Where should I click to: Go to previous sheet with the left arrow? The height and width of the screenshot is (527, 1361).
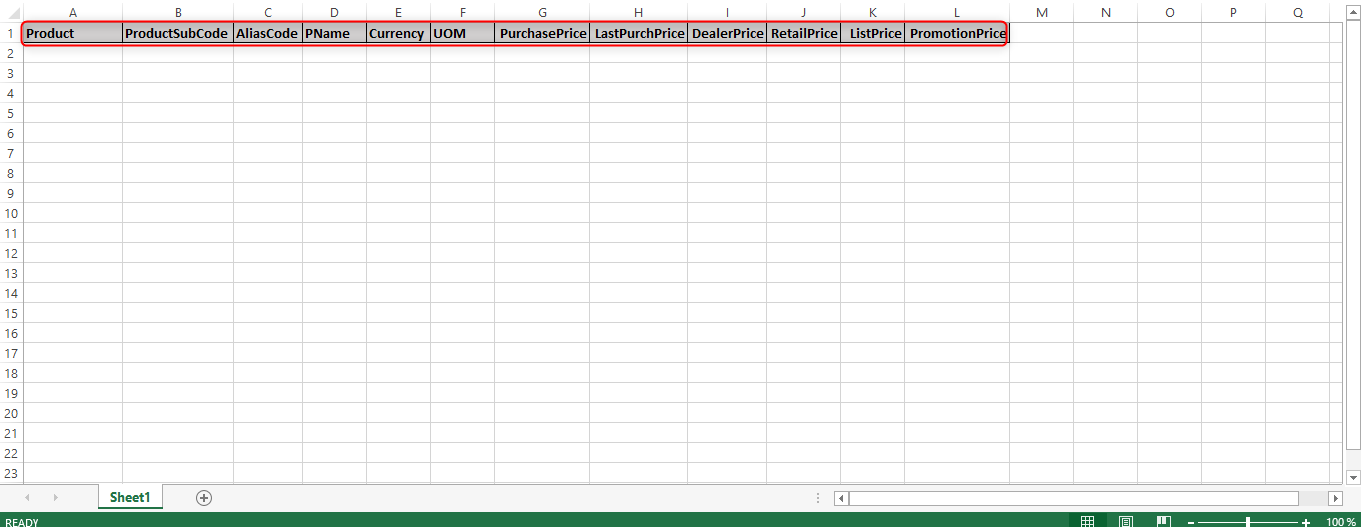click(27, 497)
